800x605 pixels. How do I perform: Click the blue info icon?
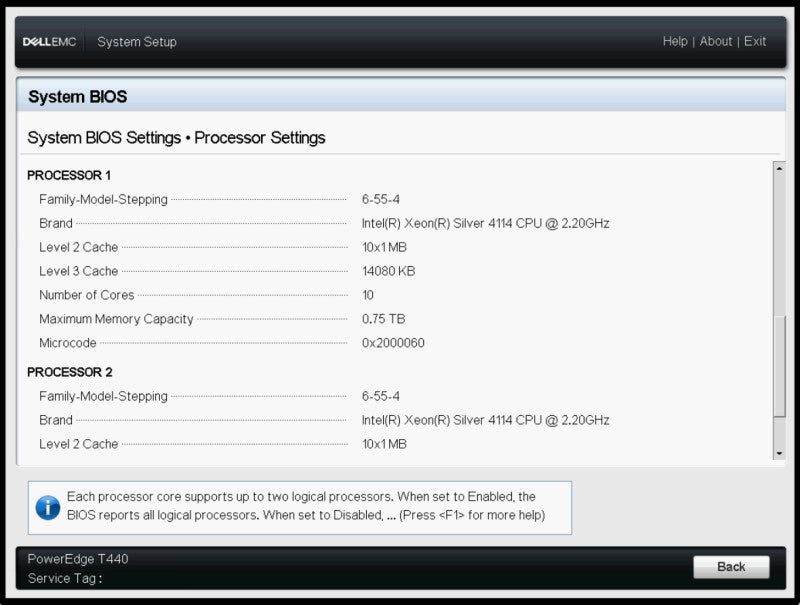(x=48, y=508)
